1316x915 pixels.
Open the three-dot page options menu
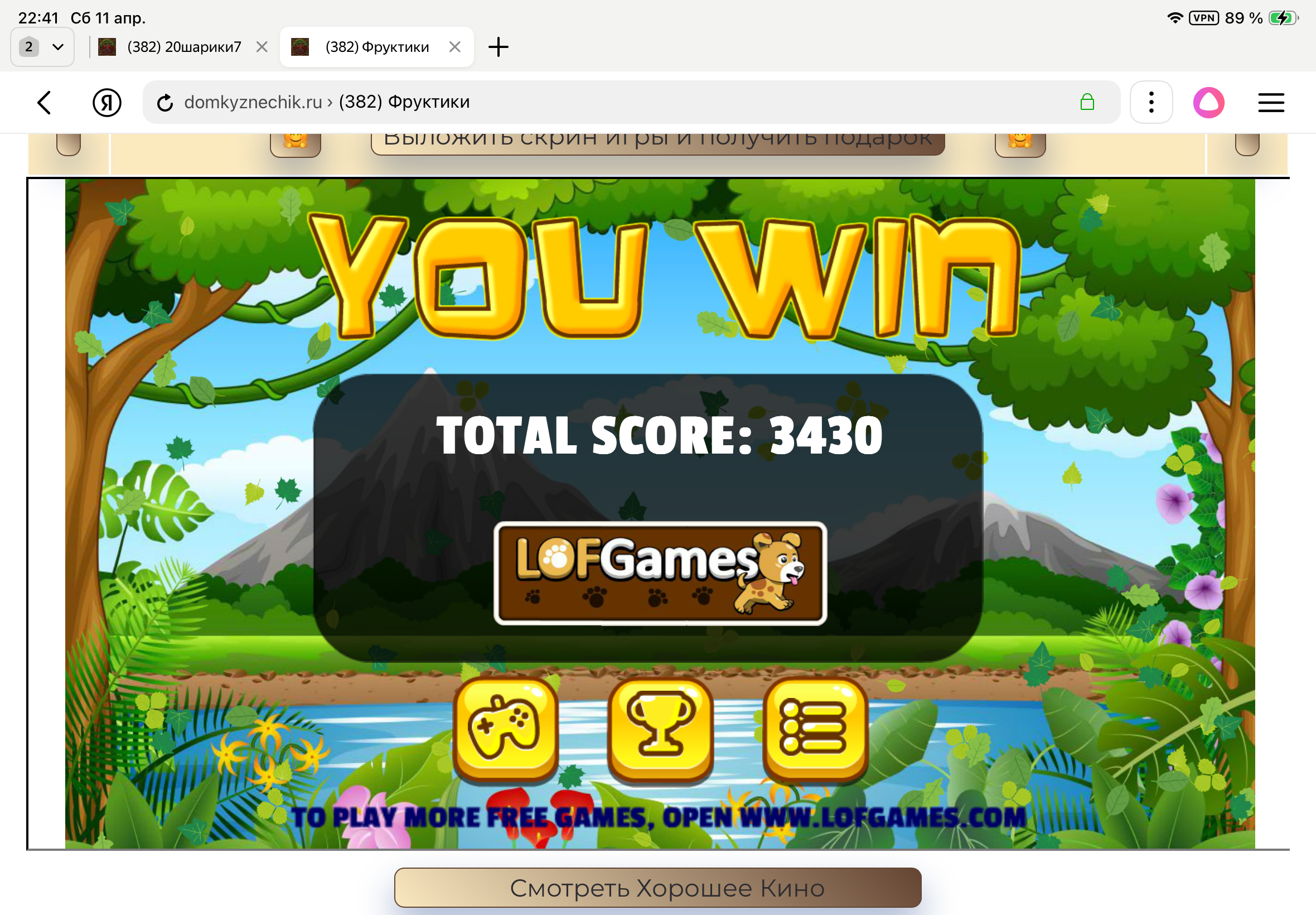tap(1150, 103)
